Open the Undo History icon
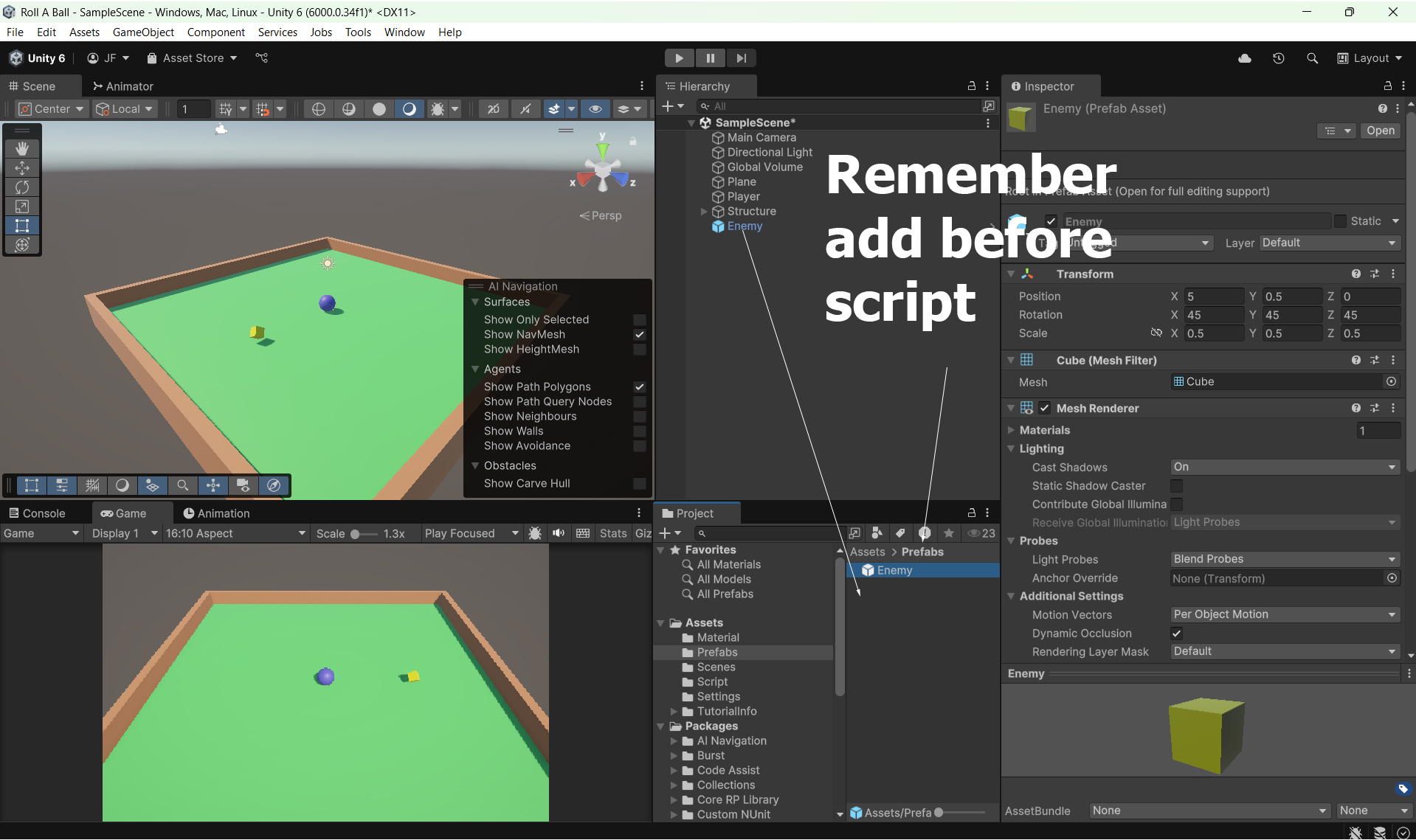The width and height of the screenshot is (1416, 840). click(x=1279, y=58)
